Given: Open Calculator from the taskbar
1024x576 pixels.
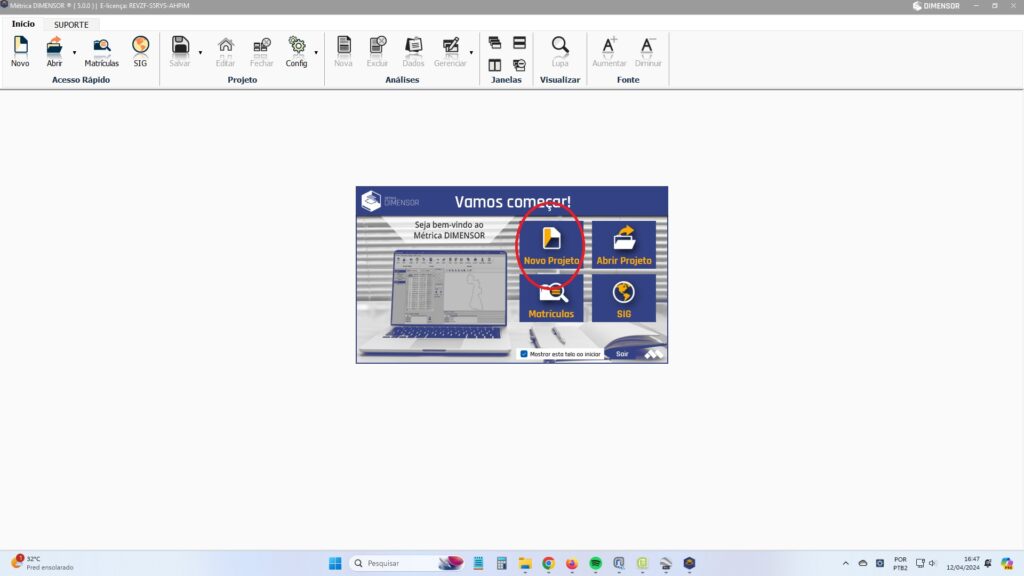Looking at the screenshot, I should pyautogui.click(x=502, y=563).
